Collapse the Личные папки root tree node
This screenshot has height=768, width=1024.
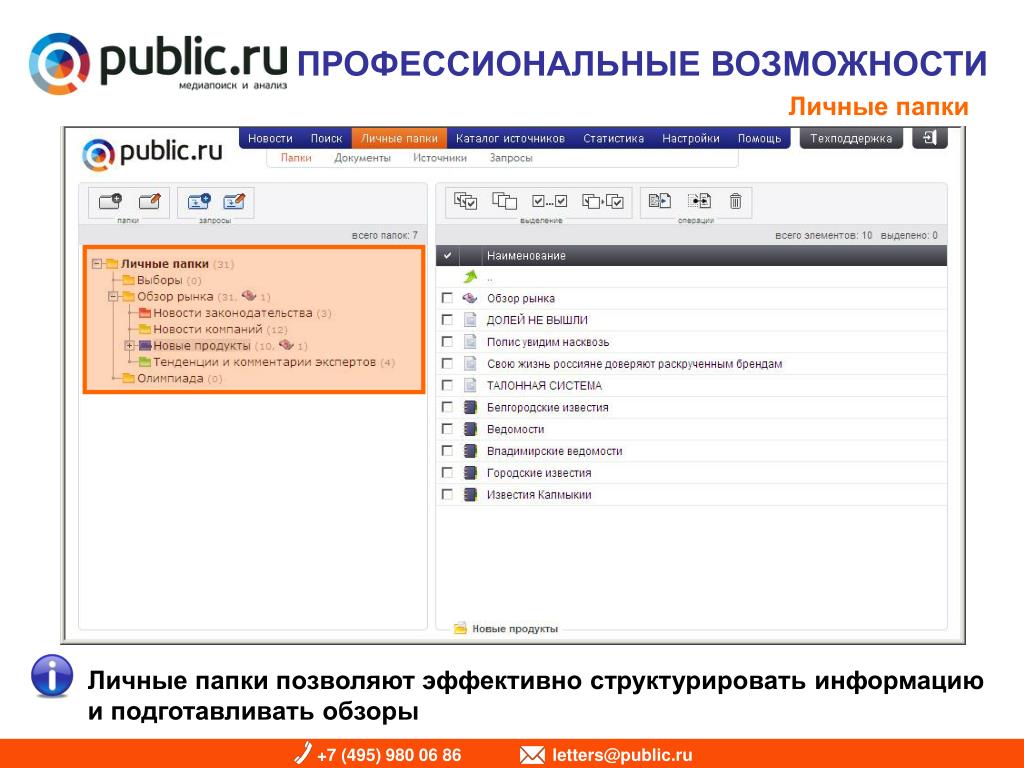97,264
